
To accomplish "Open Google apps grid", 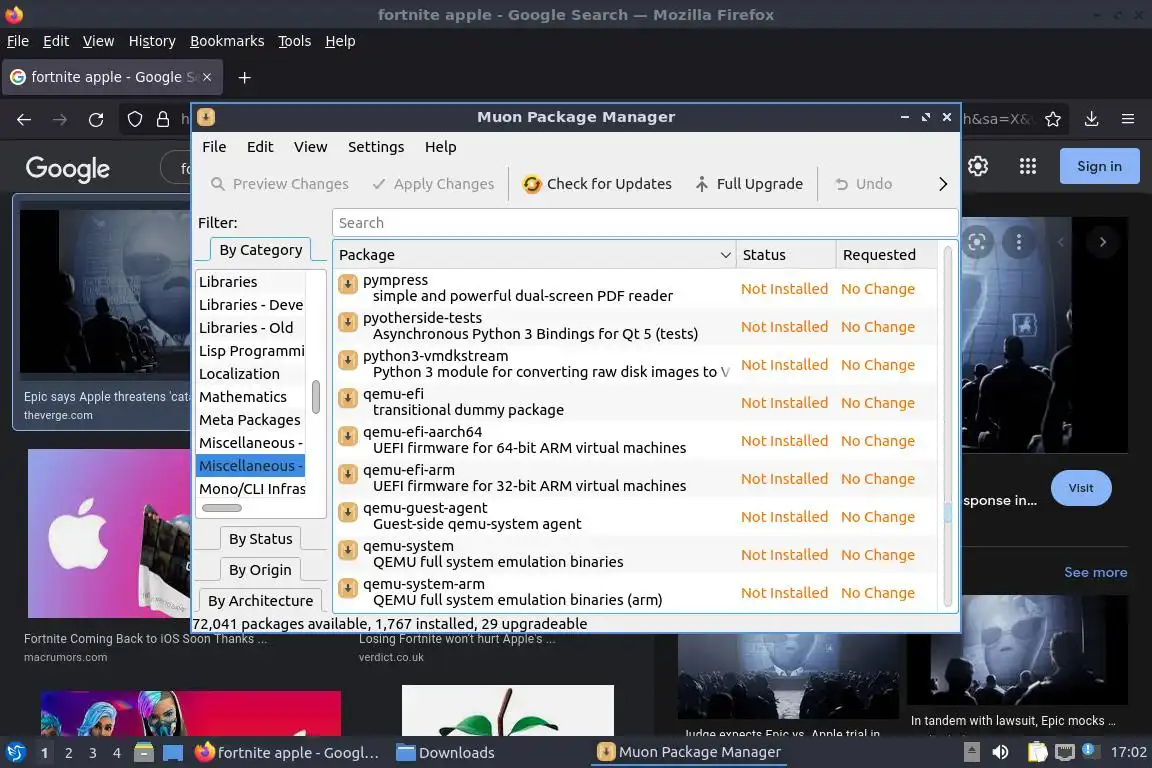I will tap(1028, 166).
